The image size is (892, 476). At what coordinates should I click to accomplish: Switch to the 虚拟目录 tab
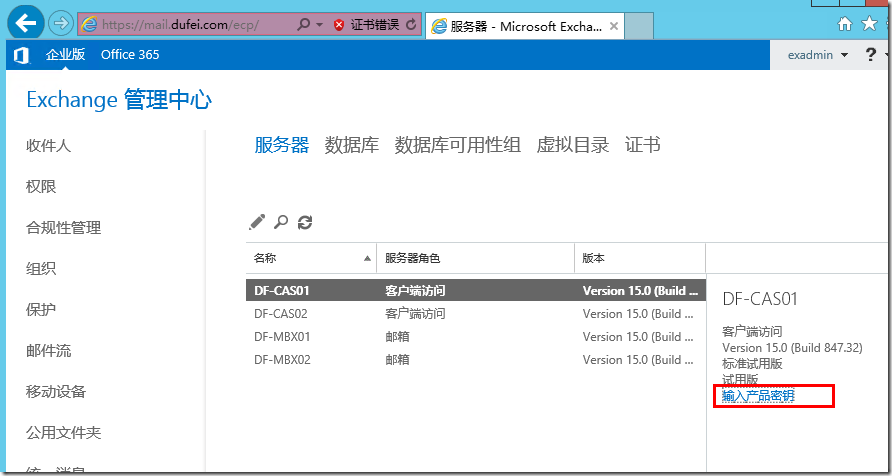tap(573, 145)
